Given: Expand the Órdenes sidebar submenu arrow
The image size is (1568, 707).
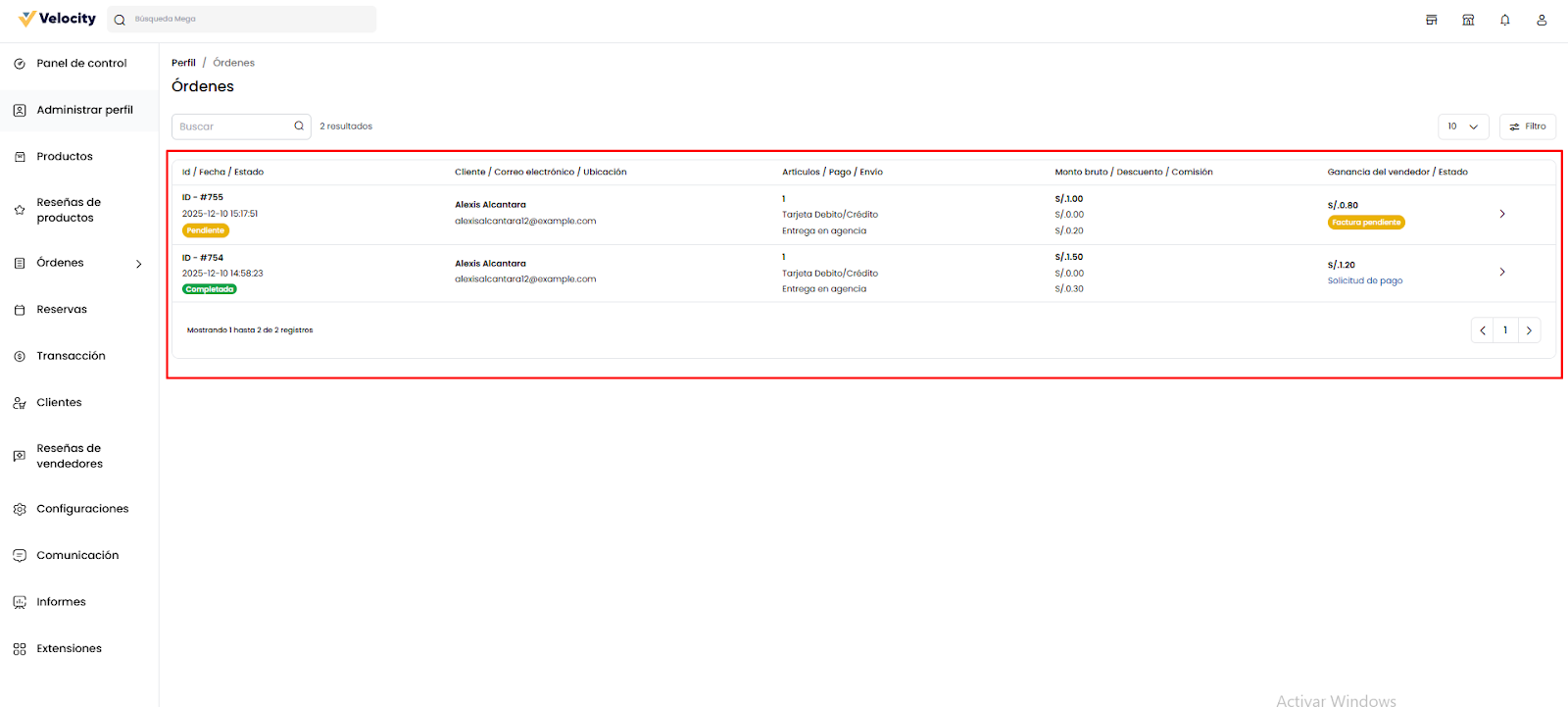Looking at the screenshot, I should click(138, 264).
